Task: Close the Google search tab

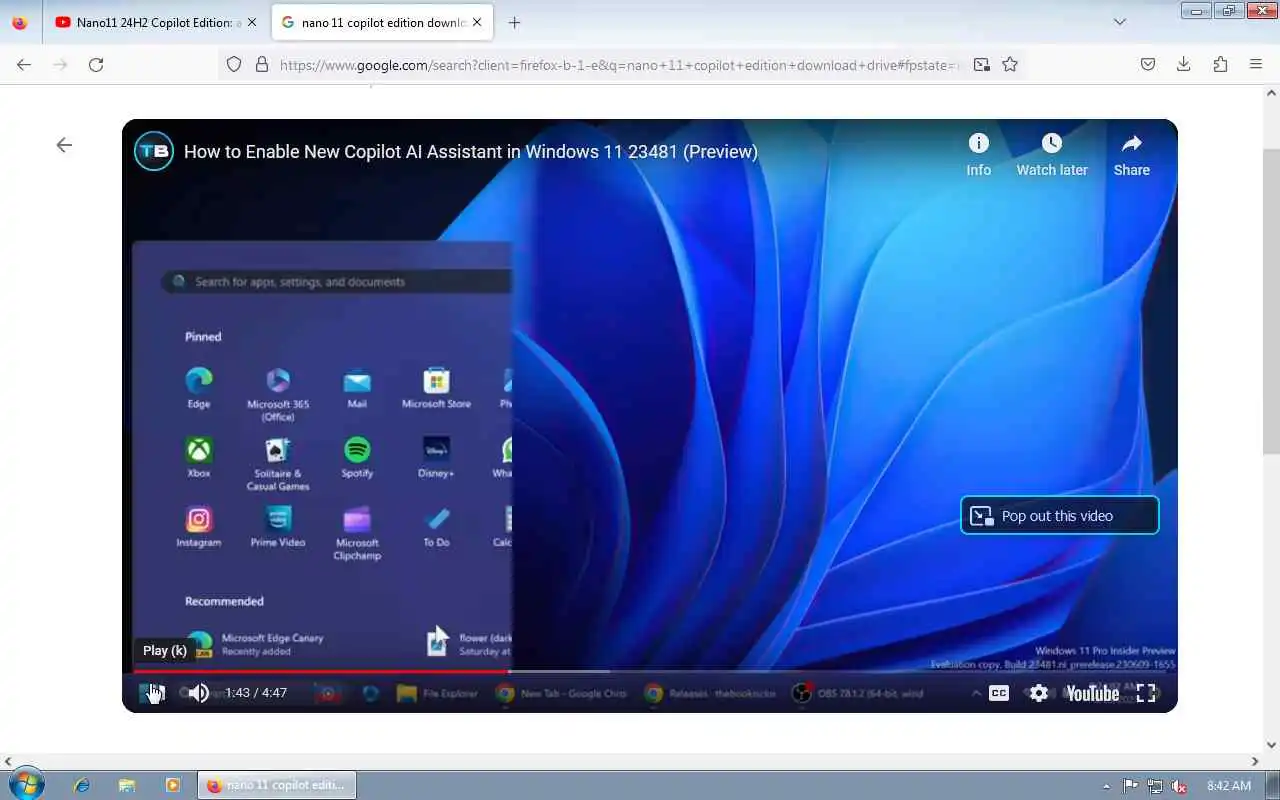Action: [x=475, y=22]
